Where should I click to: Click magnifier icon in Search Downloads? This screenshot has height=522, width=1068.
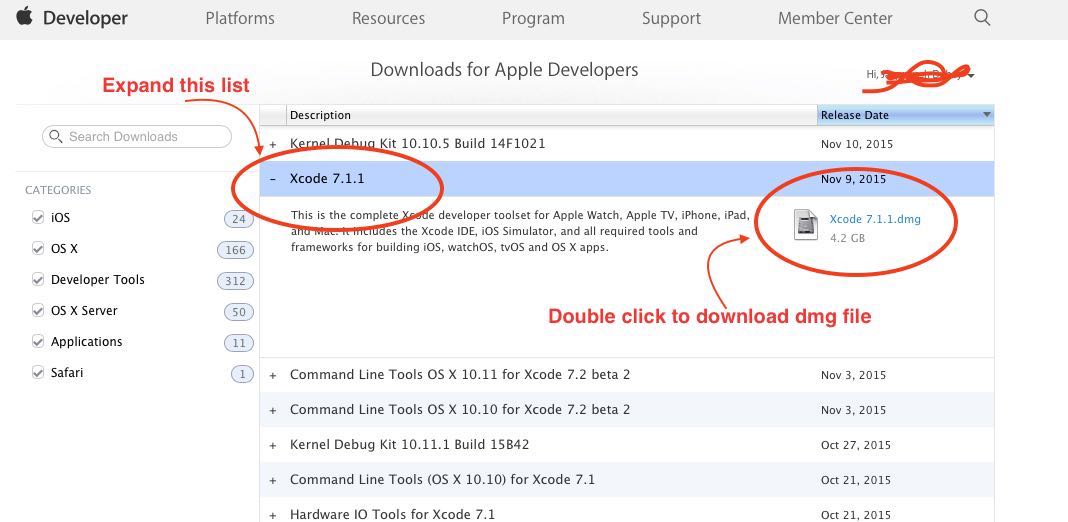pos(56,136)
